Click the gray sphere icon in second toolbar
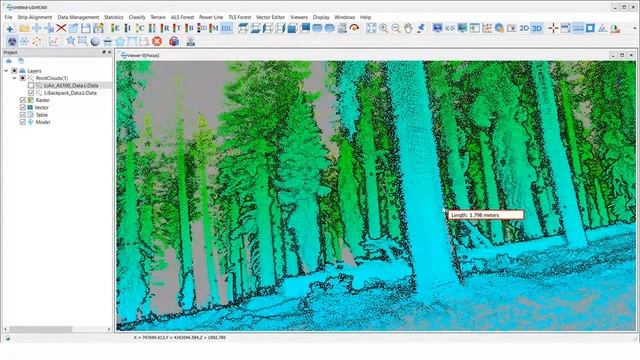The image size is (640, 360). point(95,41)
